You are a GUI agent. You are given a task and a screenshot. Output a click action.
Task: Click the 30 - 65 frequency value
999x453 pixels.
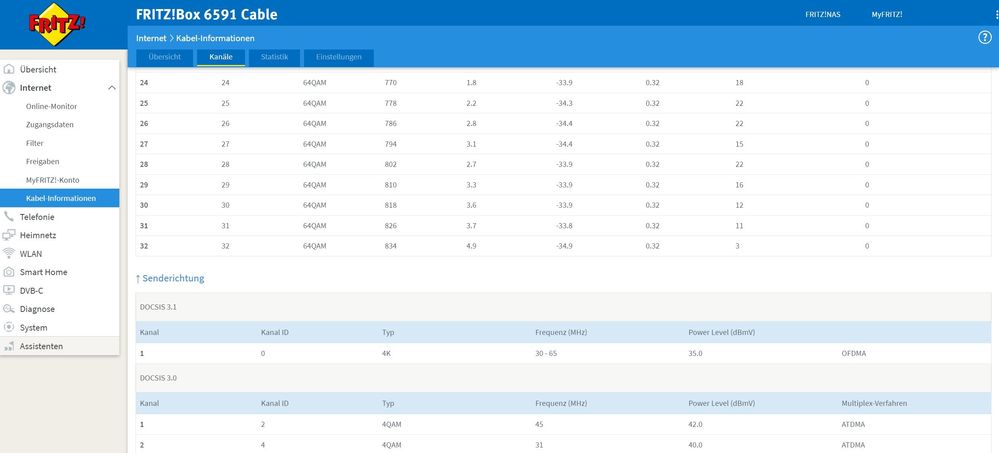point(546,353)
